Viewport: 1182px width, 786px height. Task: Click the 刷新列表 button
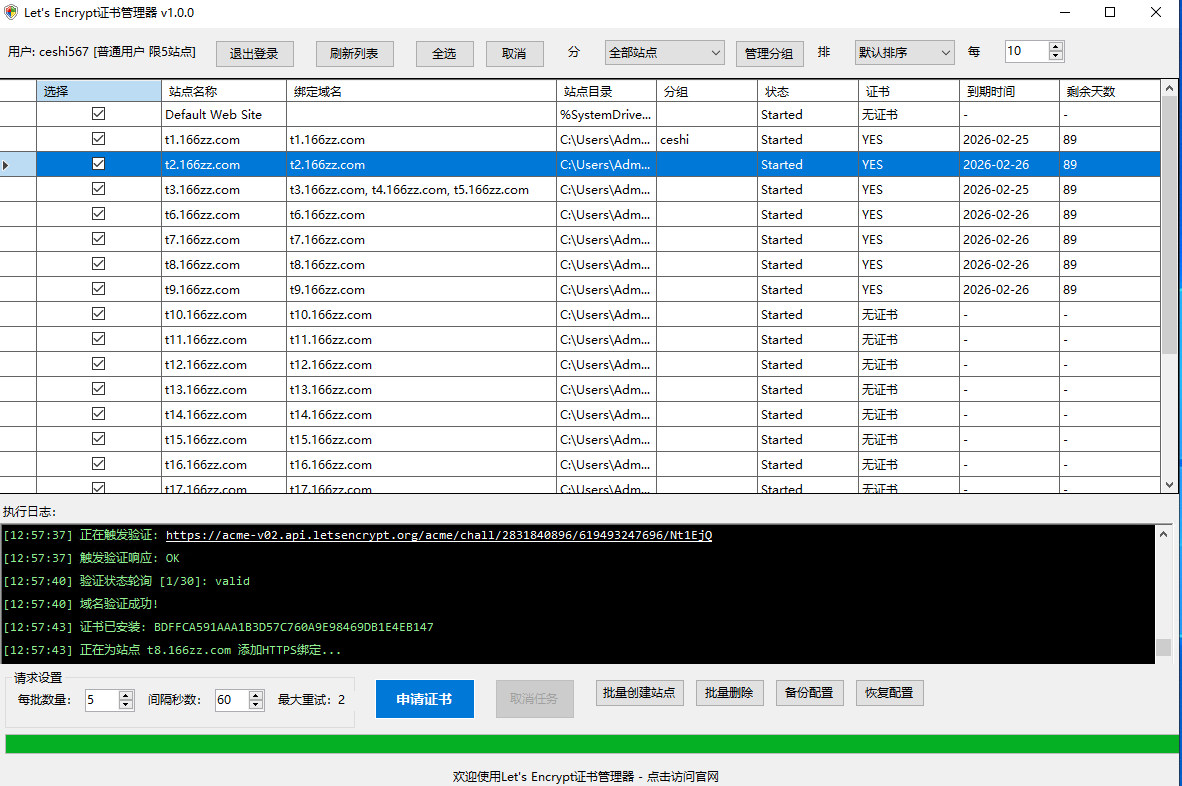(x=354, y=54)
